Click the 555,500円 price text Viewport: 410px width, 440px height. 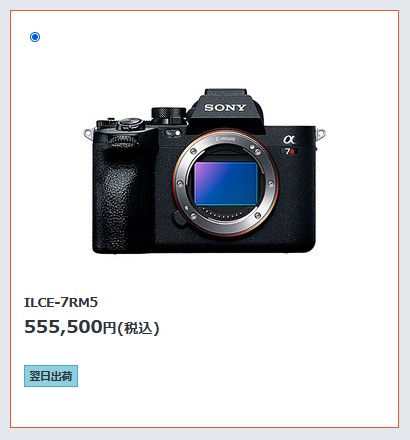70,327
